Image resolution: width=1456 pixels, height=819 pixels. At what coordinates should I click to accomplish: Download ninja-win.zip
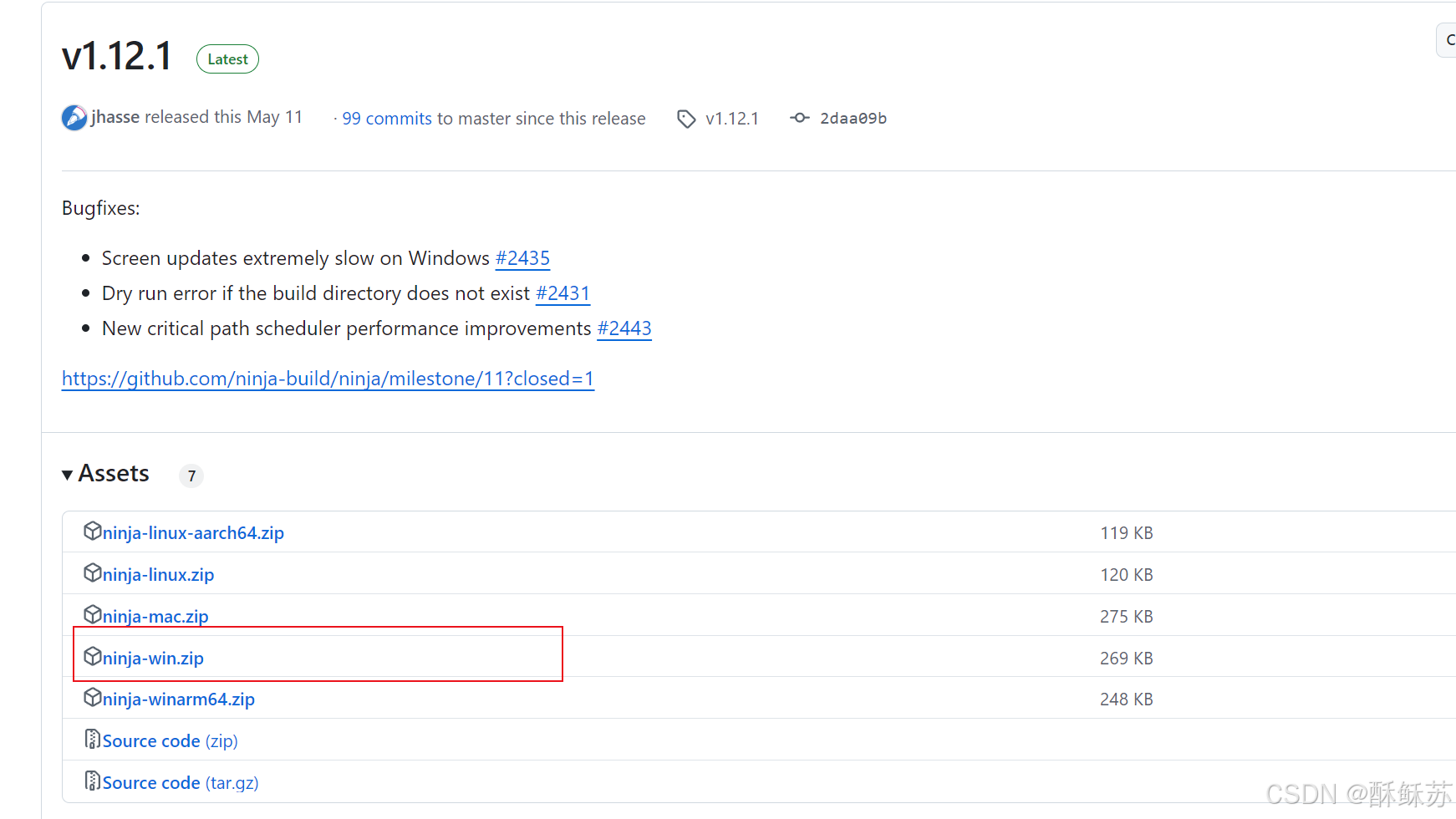coord(153,659)
